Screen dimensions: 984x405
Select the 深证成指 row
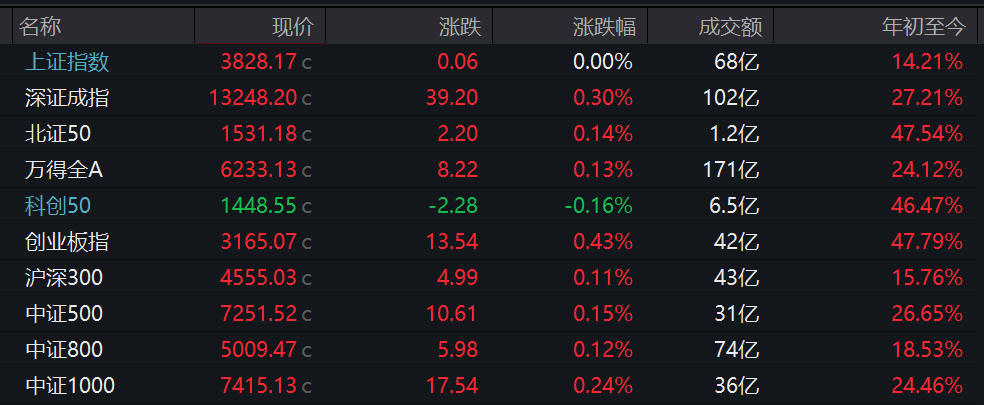492,98
